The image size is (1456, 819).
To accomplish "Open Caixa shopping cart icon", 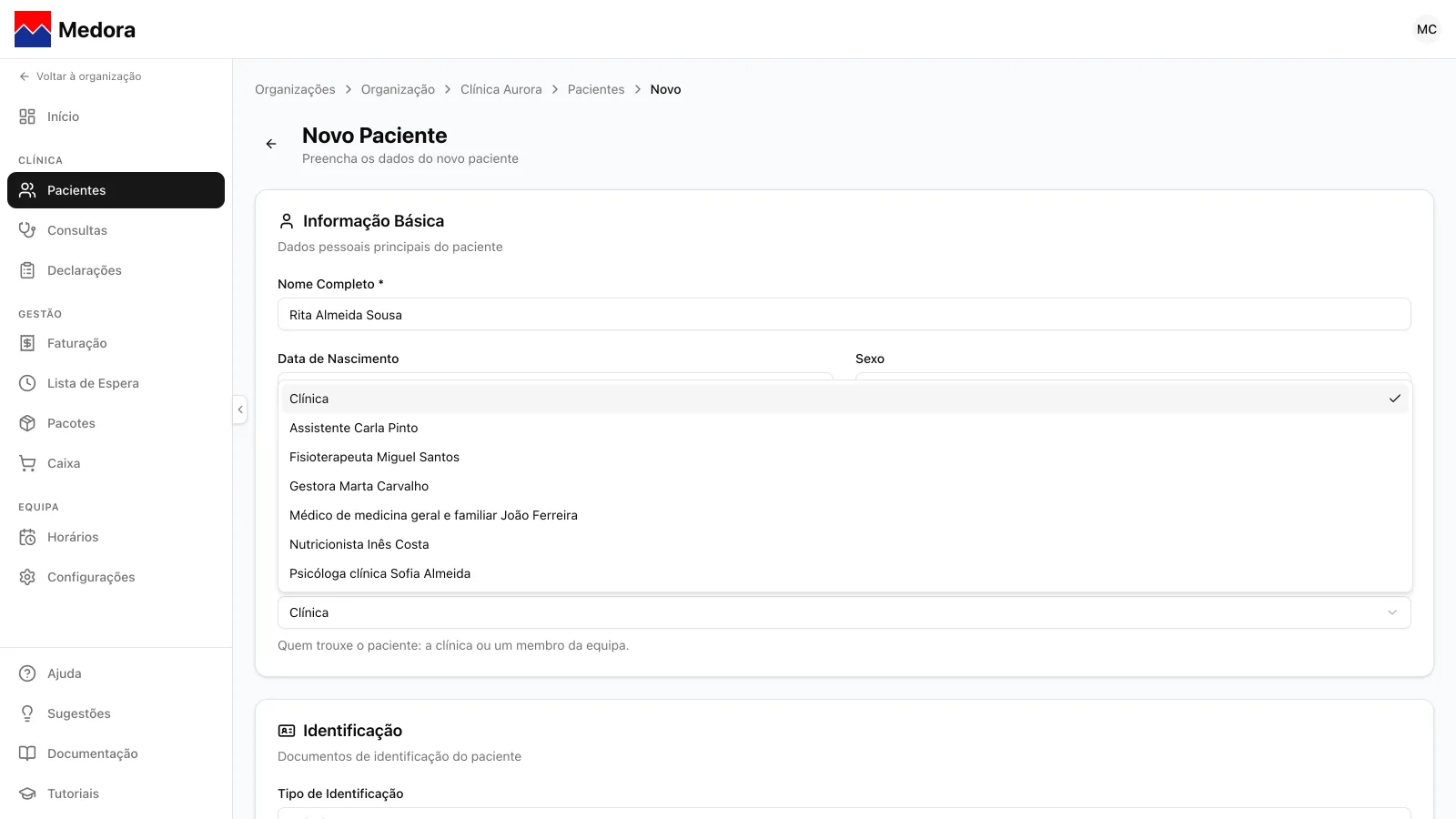I will tap(27, 463).
